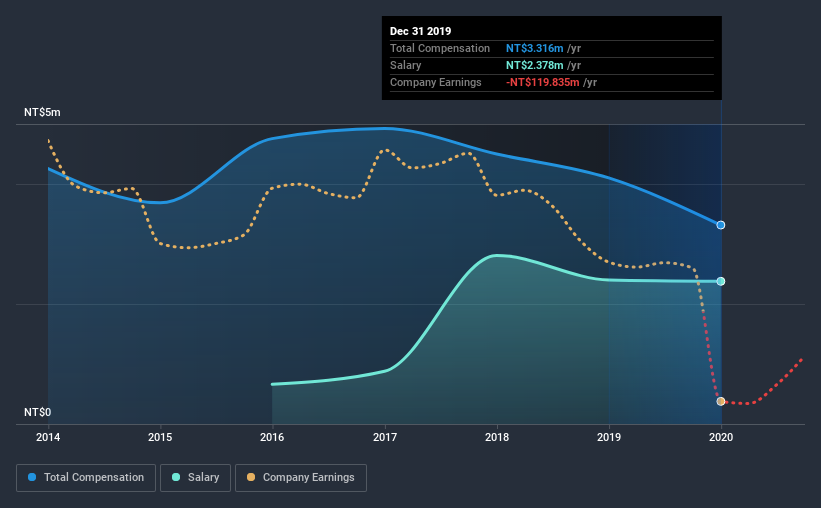Screen dimensions: 821x508
Task: Toggle the Total Compensation legend button
Action: point(86,478)
